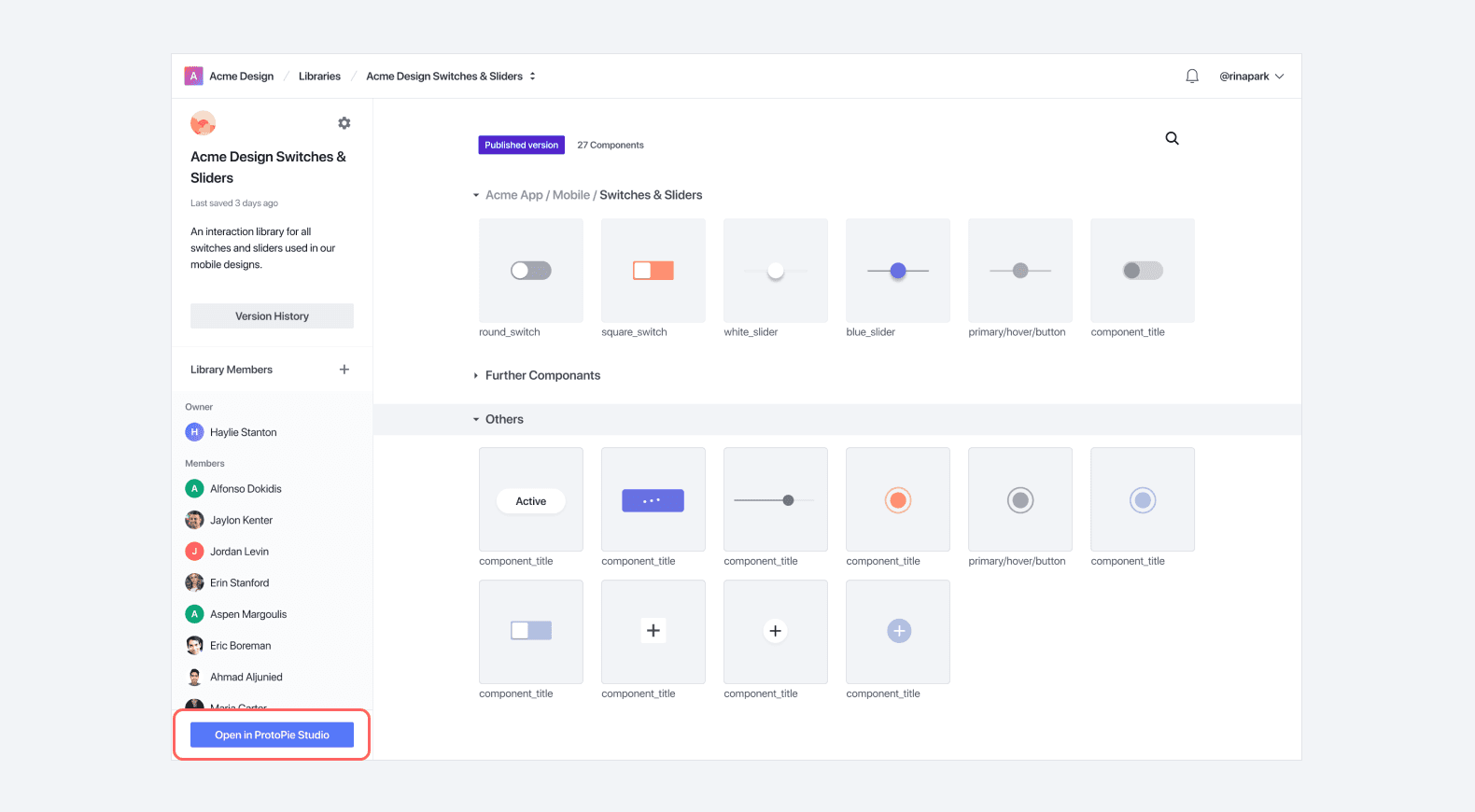Open the Active pill component

pyautogui.click(x=531, y=499)
